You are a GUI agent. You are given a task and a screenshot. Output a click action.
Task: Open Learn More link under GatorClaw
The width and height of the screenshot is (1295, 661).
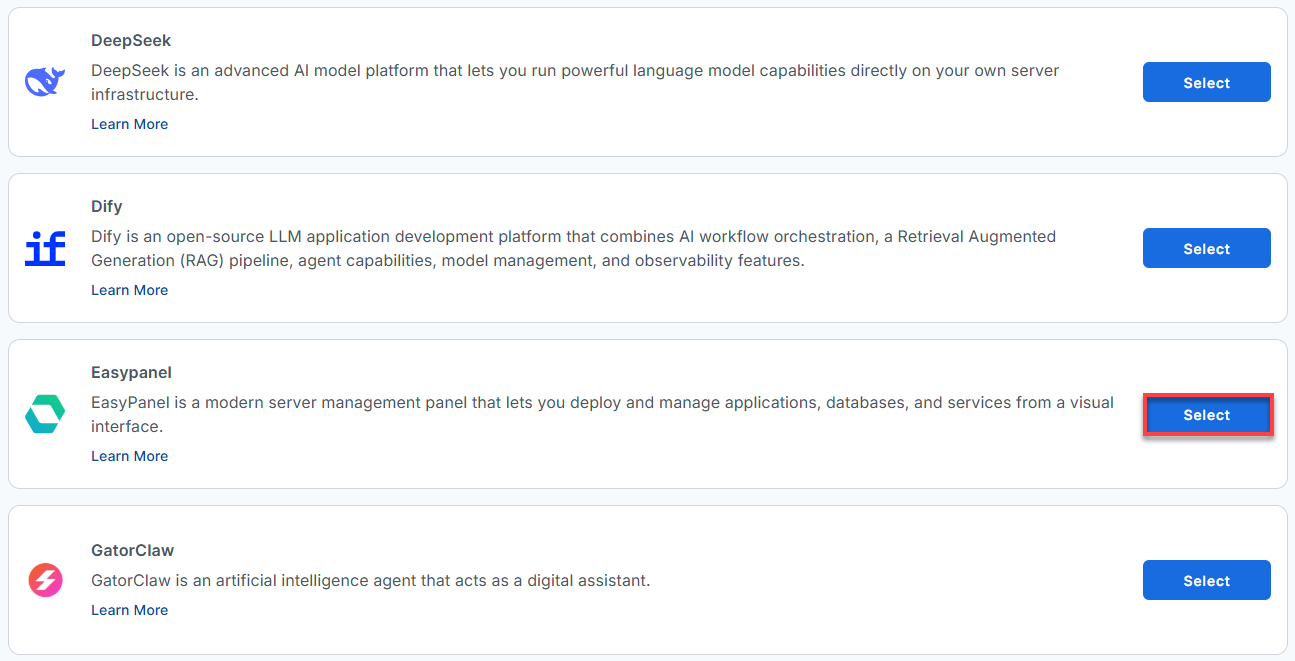(129, 610)
